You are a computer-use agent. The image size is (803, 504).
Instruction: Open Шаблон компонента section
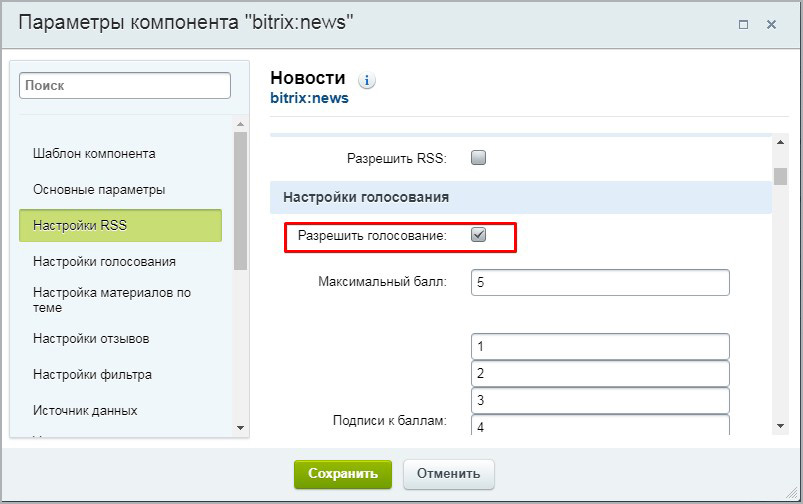tap(94, 154)
